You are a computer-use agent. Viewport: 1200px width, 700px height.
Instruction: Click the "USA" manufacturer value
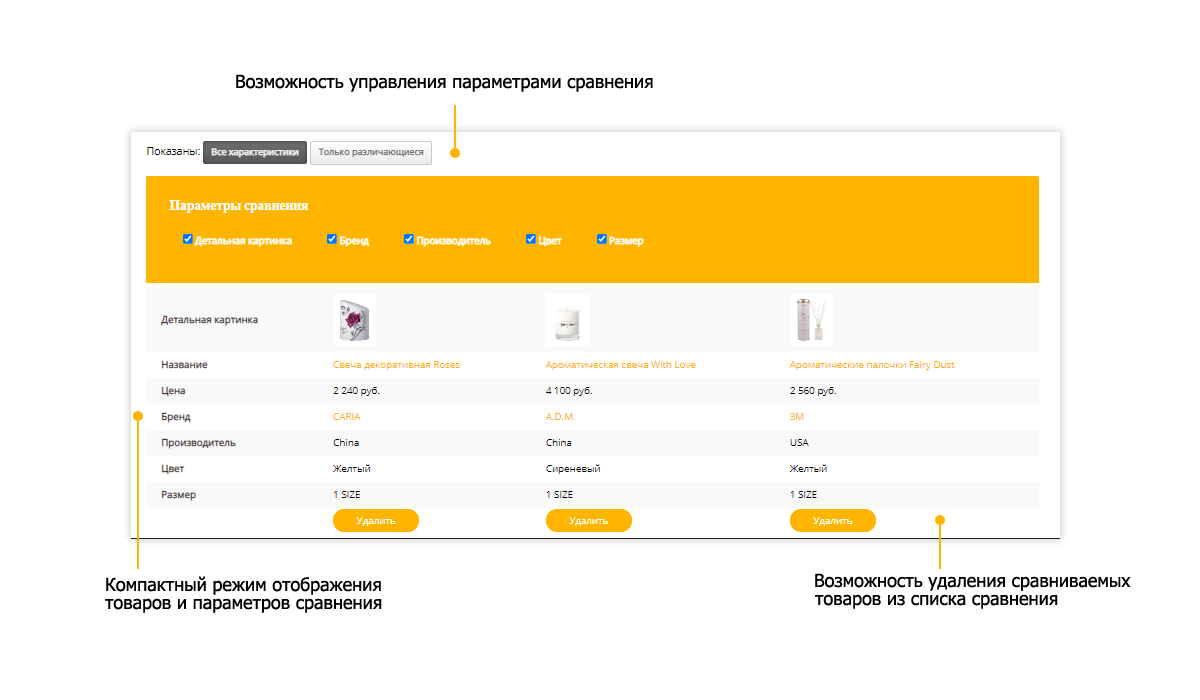(799, 443)
